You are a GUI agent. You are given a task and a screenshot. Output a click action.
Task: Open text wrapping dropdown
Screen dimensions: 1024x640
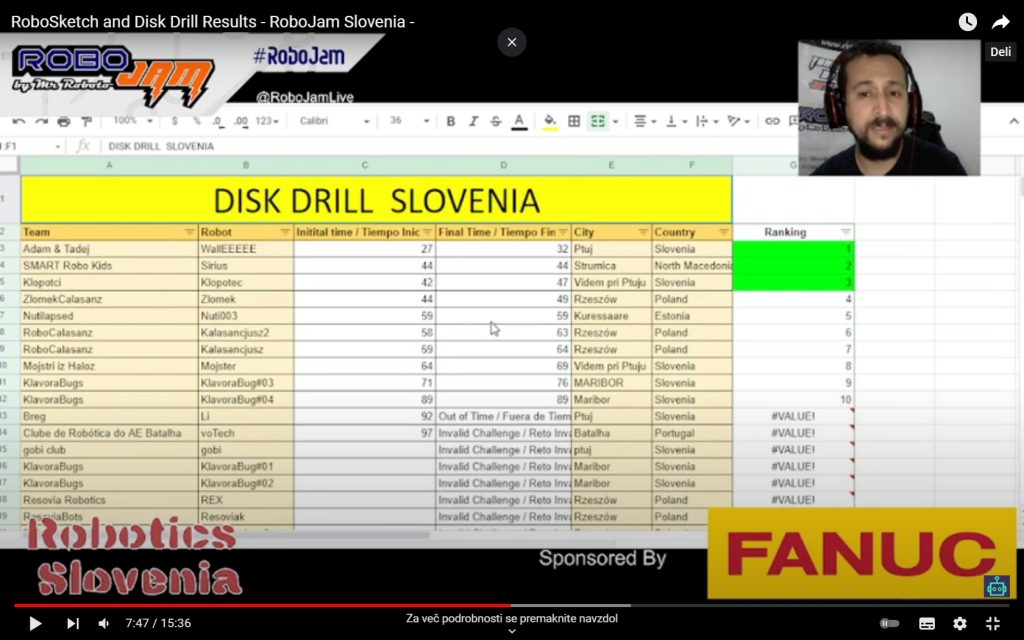[706, 121]
